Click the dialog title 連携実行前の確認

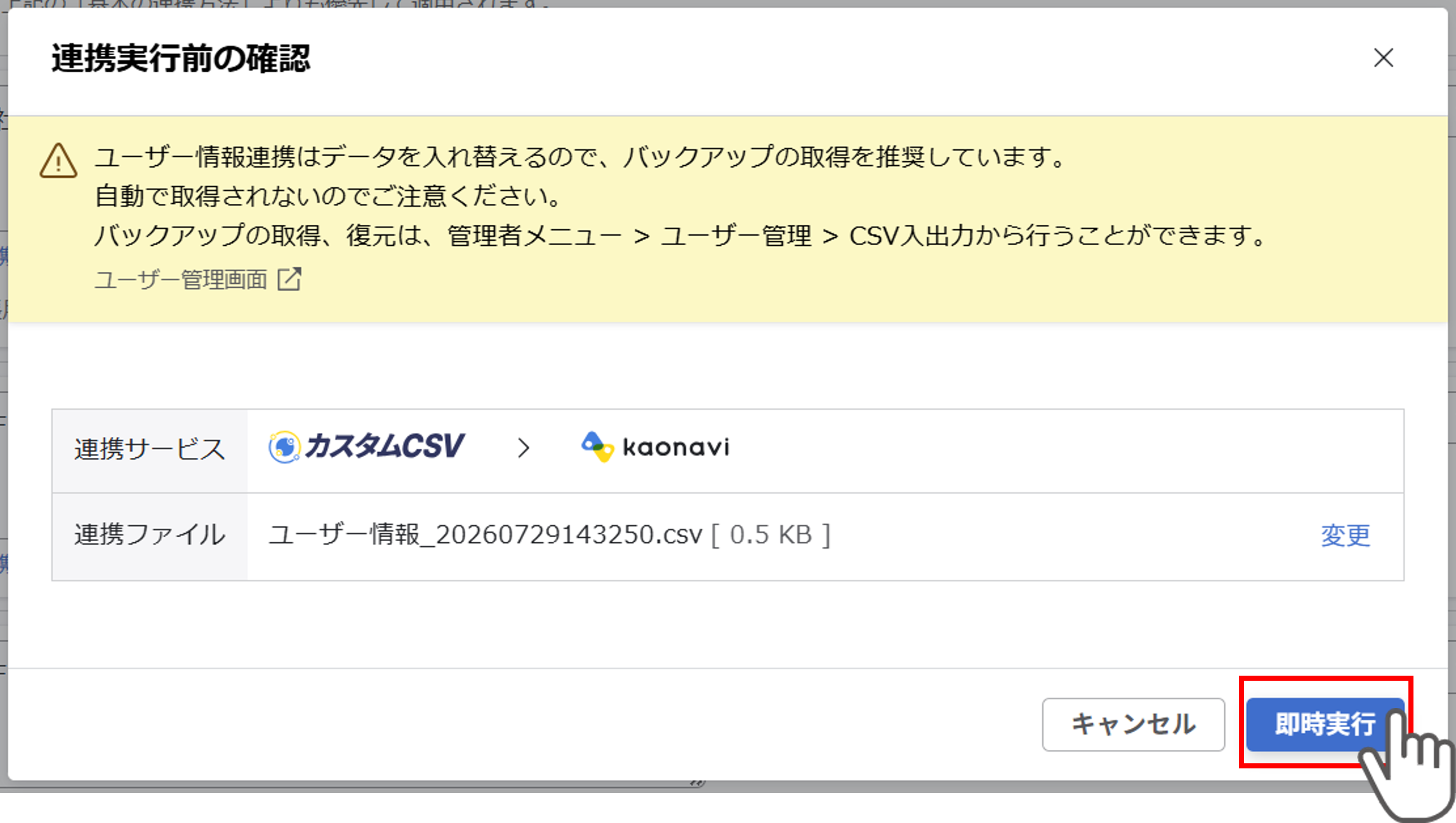point(181,58)
